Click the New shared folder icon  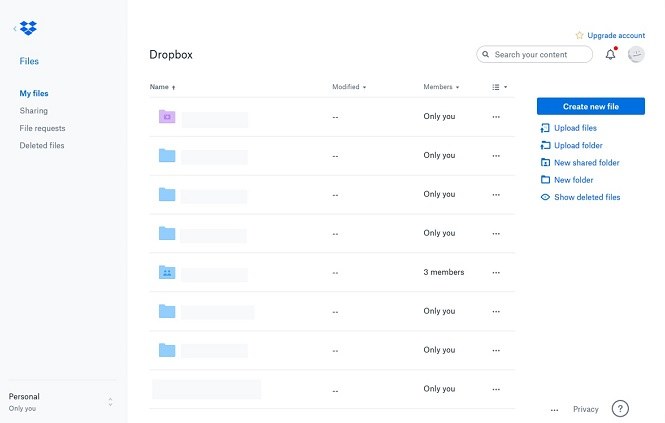(545, 162)
